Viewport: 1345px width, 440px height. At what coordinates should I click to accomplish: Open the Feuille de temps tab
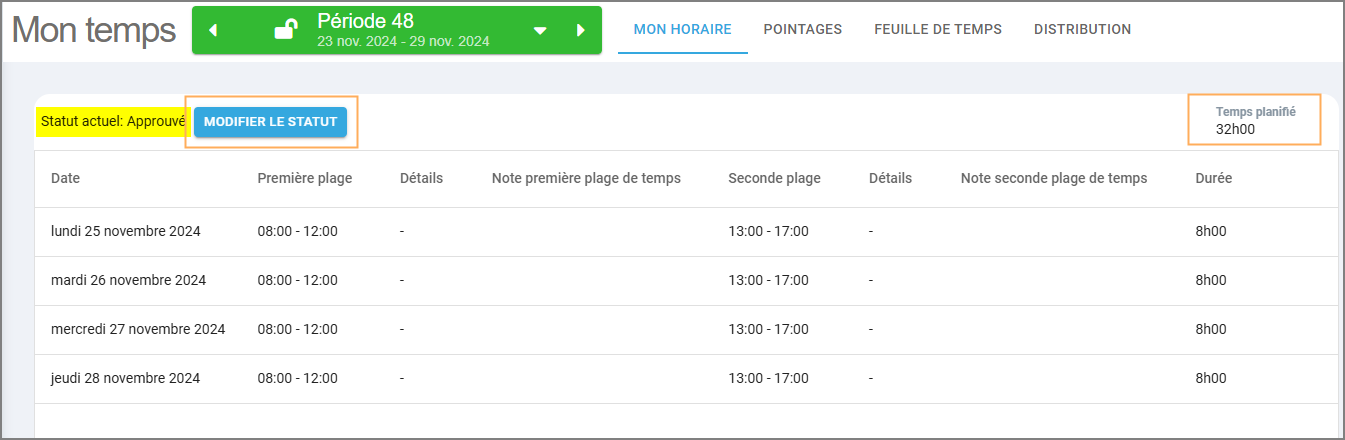[937, 29]
